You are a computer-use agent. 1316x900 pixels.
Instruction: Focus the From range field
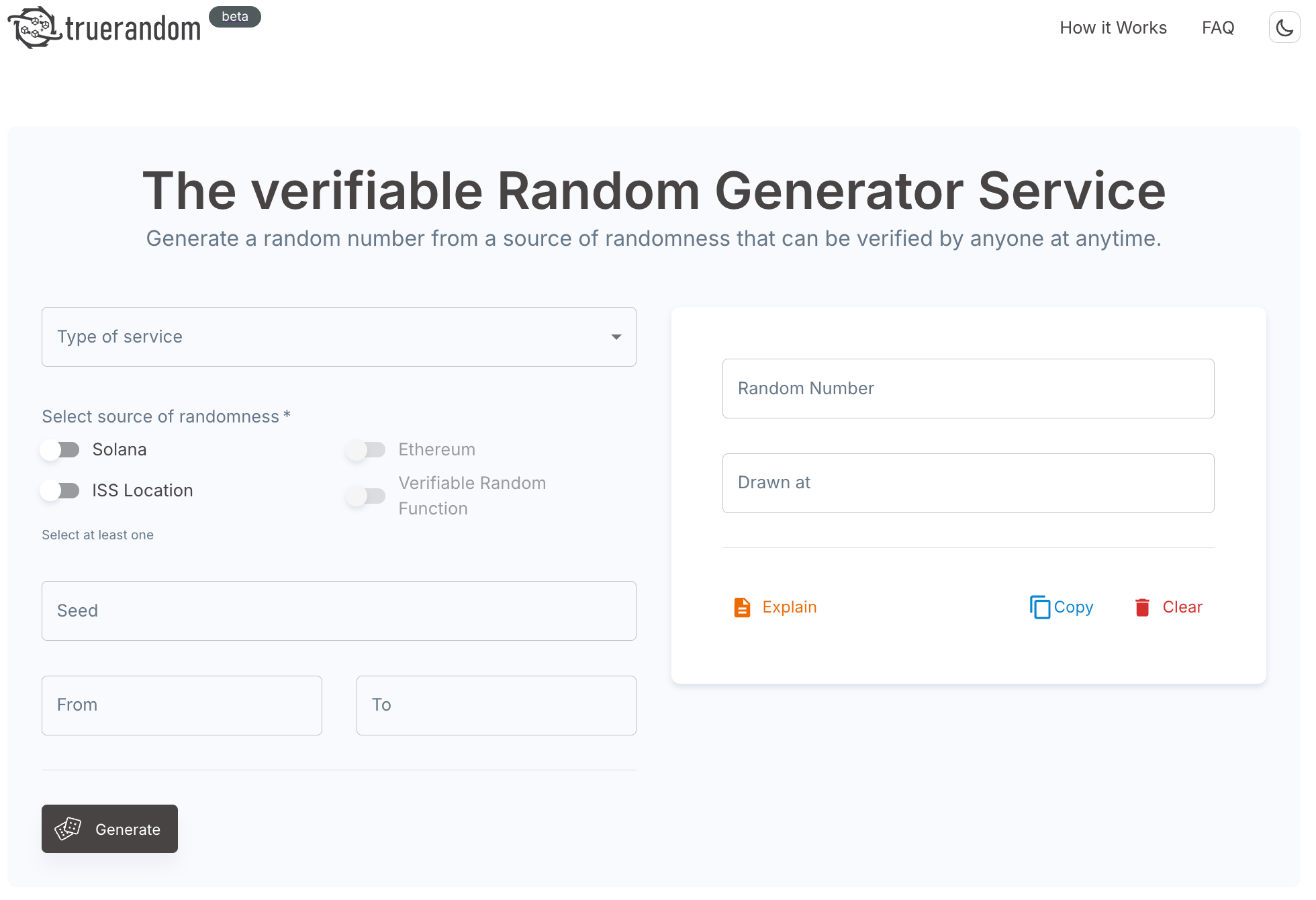pos(181,705)
